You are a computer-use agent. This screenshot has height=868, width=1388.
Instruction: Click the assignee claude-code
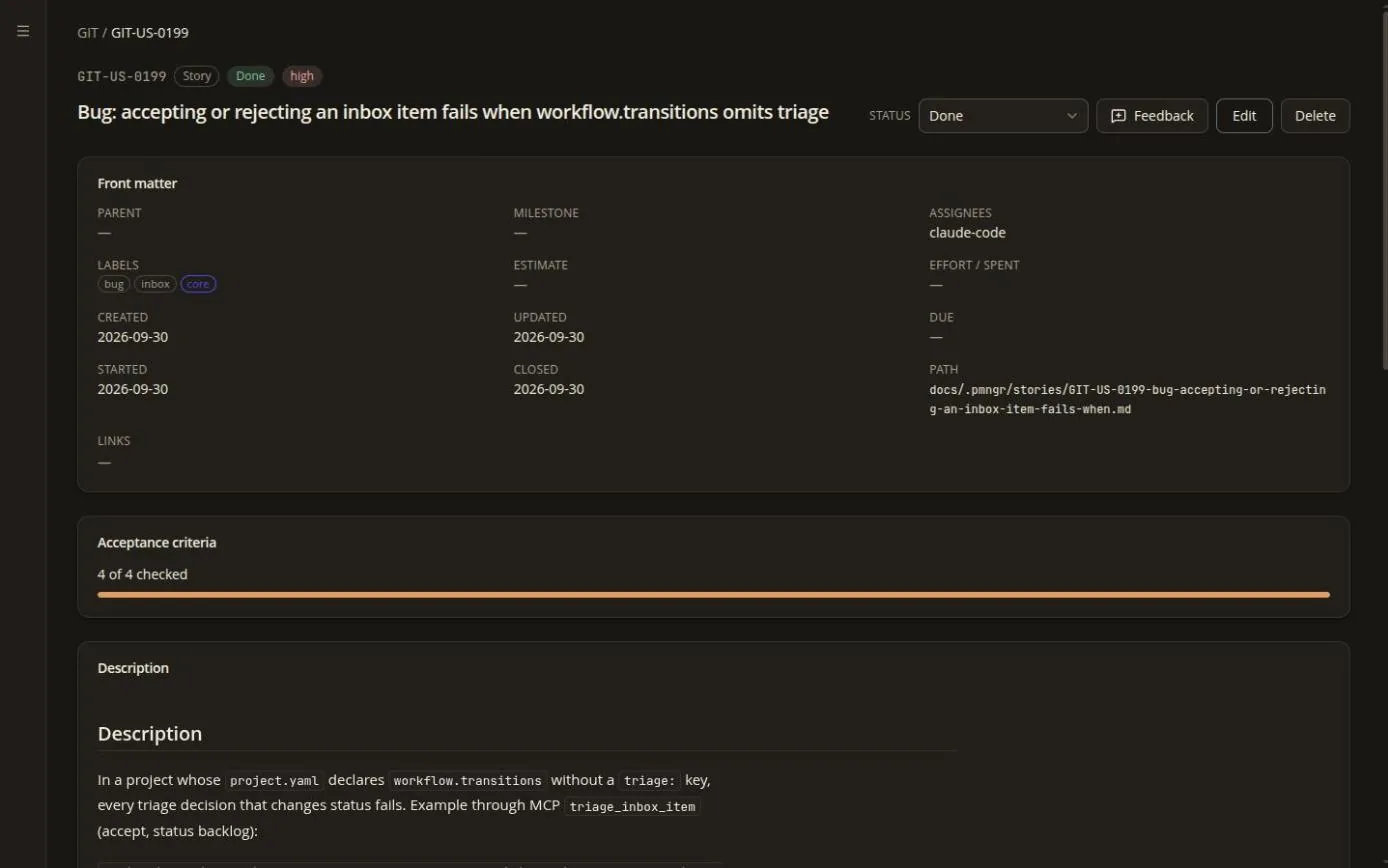(x=967, y=232)
